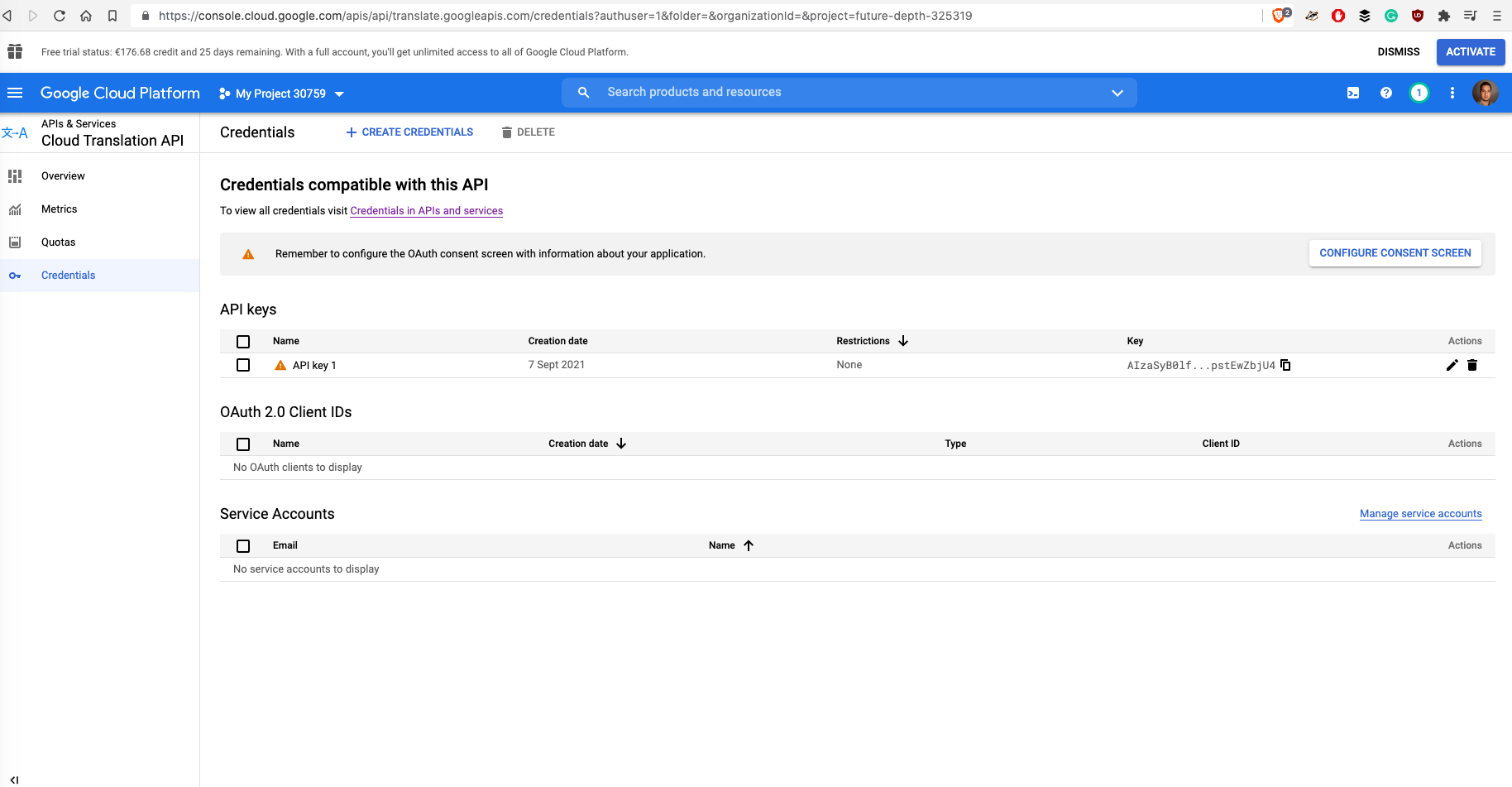Collapse the left sidebar panel
This screenshot has width=1512, height=787.
pyautogui.click(x=14, y=780)
